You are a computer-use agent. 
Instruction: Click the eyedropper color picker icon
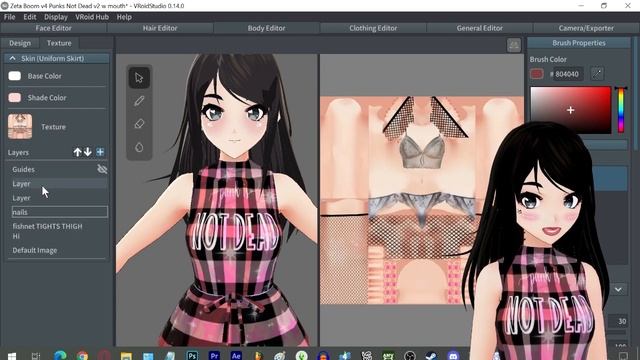point(597,74)
